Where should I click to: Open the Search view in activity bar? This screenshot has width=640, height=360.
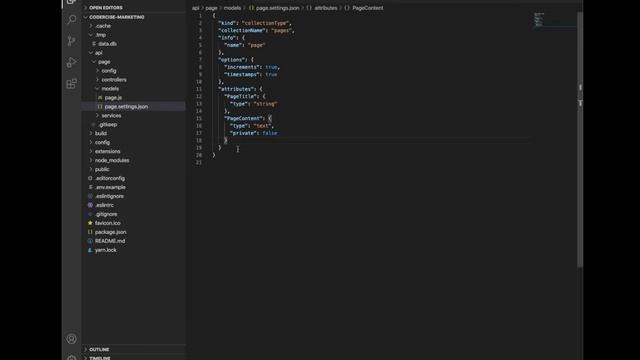click(x=71, y=19)
